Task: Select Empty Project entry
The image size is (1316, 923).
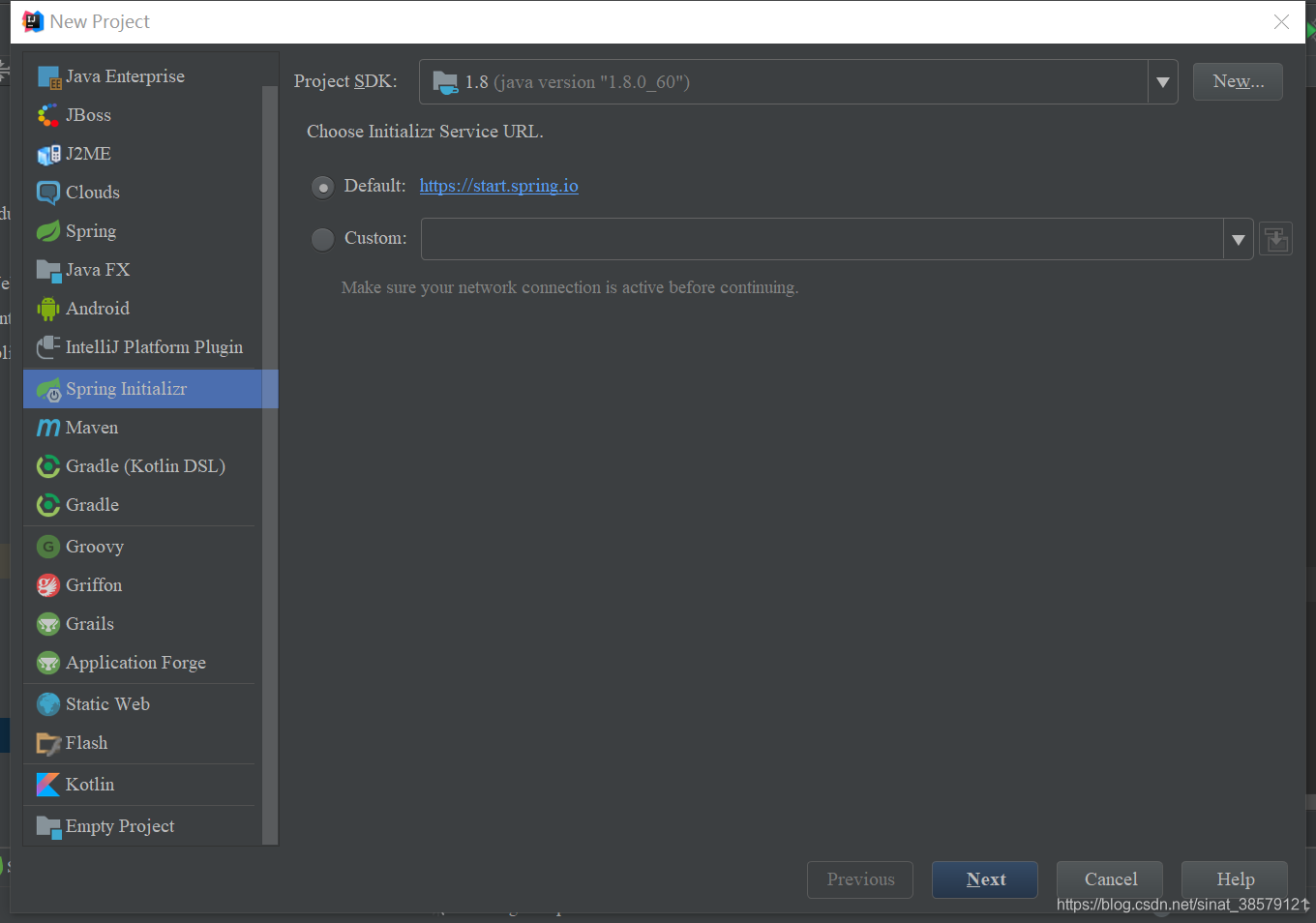Action: click(x=141, y=826)
